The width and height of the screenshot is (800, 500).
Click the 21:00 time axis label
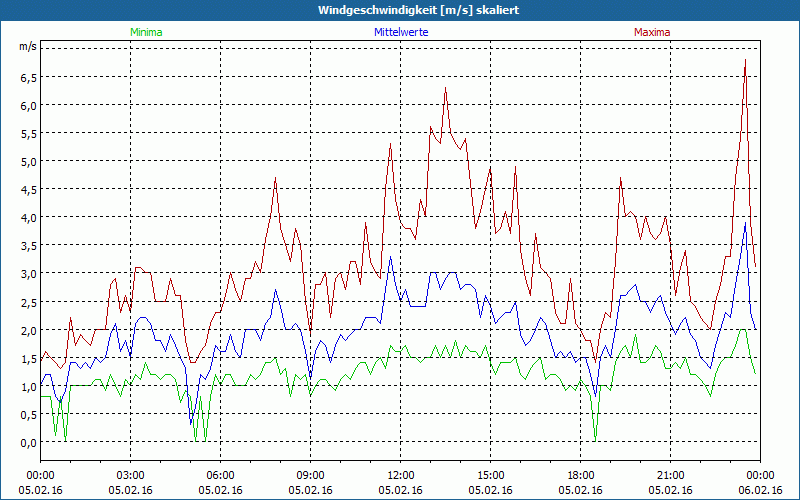(670, 476)
